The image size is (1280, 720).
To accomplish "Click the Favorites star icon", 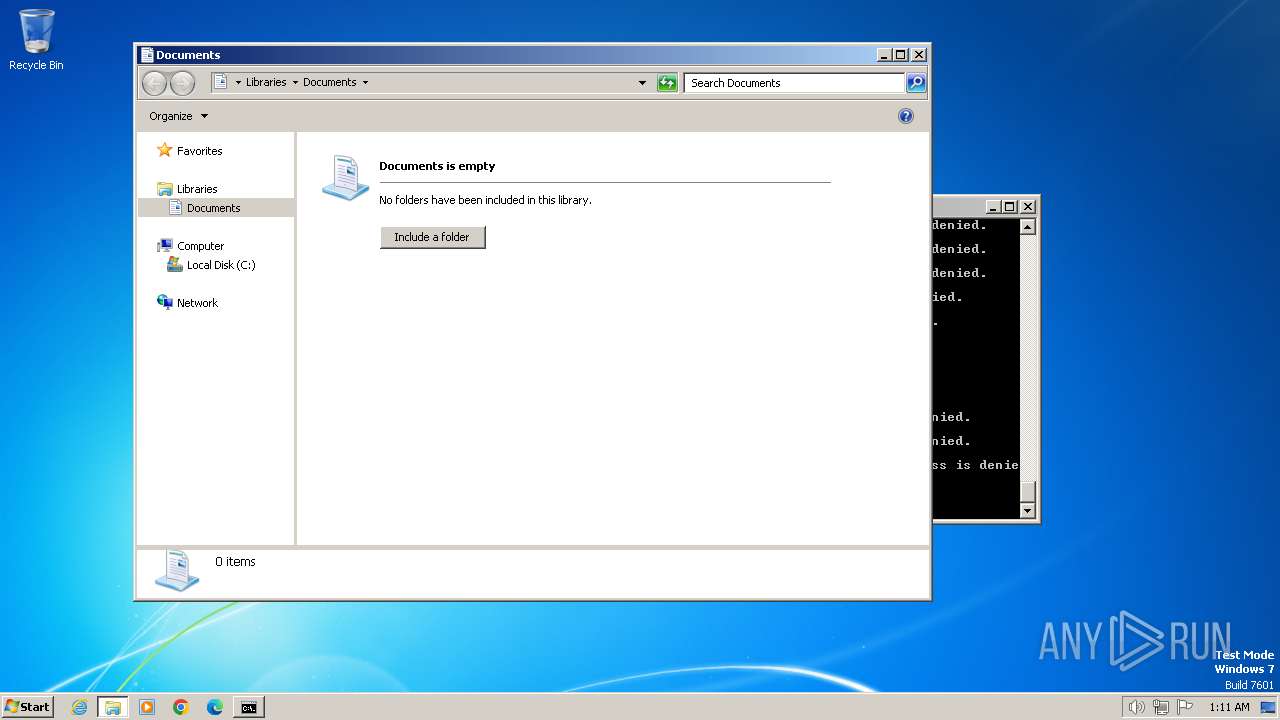I will click(165, 150).
